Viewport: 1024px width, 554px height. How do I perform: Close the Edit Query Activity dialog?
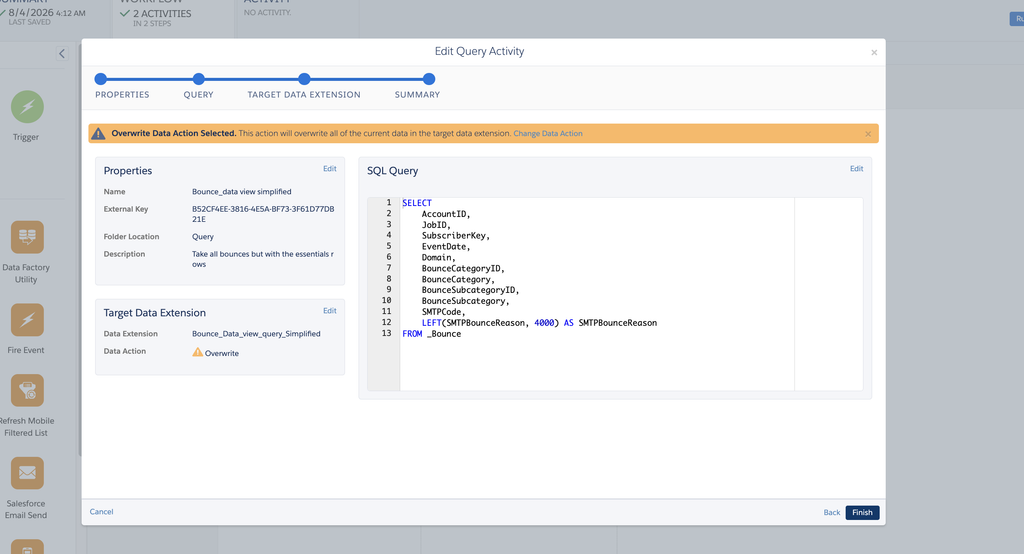pyautogui.click(x=874, y=52)
